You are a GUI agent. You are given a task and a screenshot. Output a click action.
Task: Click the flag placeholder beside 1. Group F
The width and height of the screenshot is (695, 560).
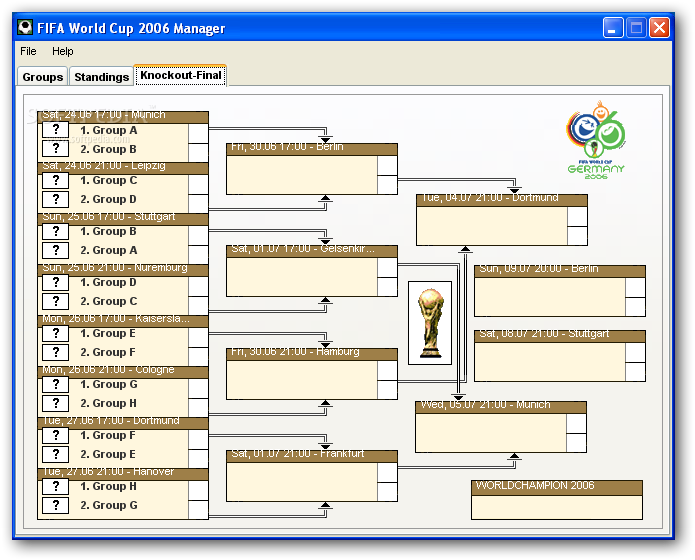click(x=55, y=435)
